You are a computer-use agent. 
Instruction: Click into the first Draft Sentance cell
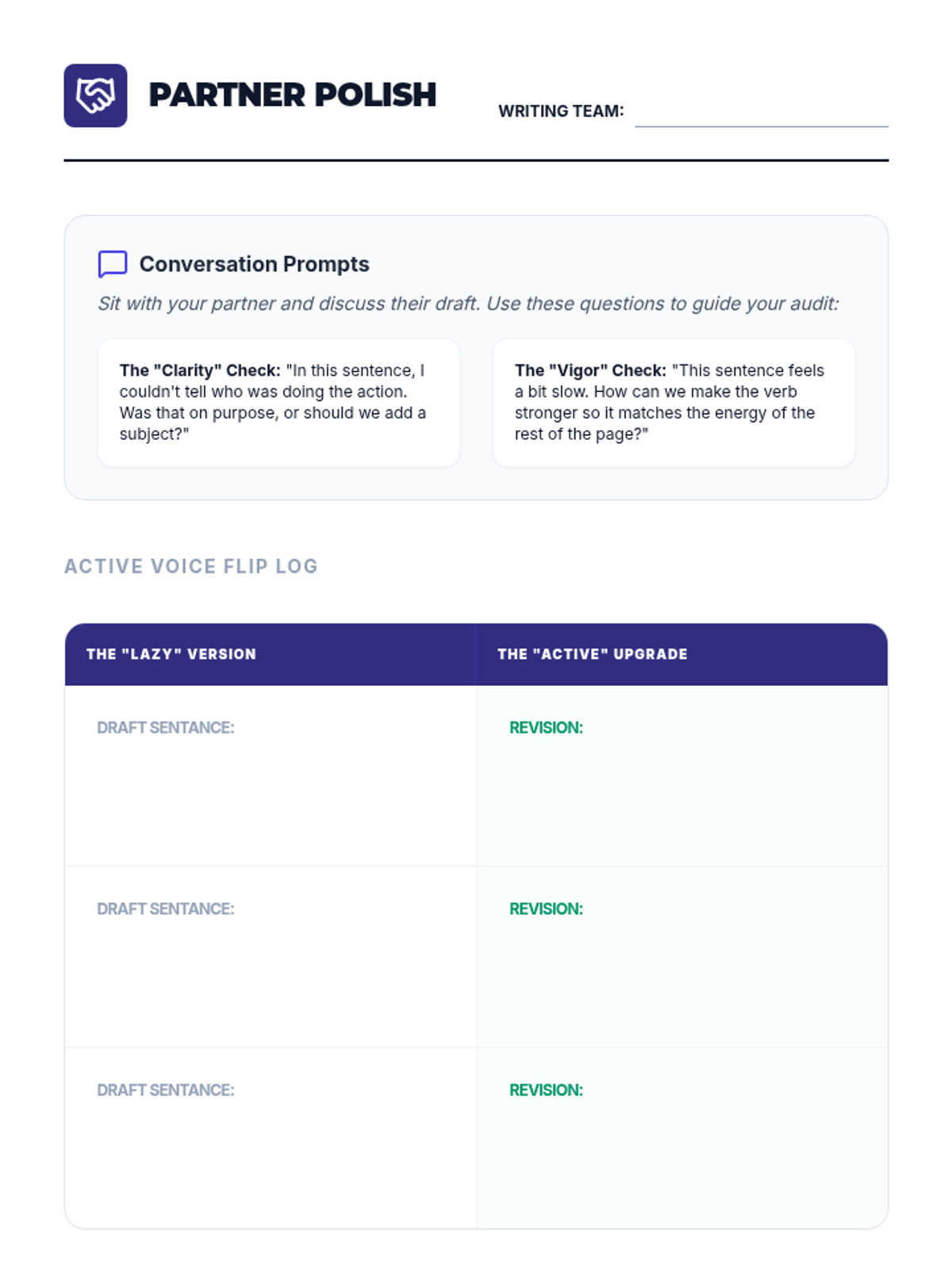click(270, 786)
